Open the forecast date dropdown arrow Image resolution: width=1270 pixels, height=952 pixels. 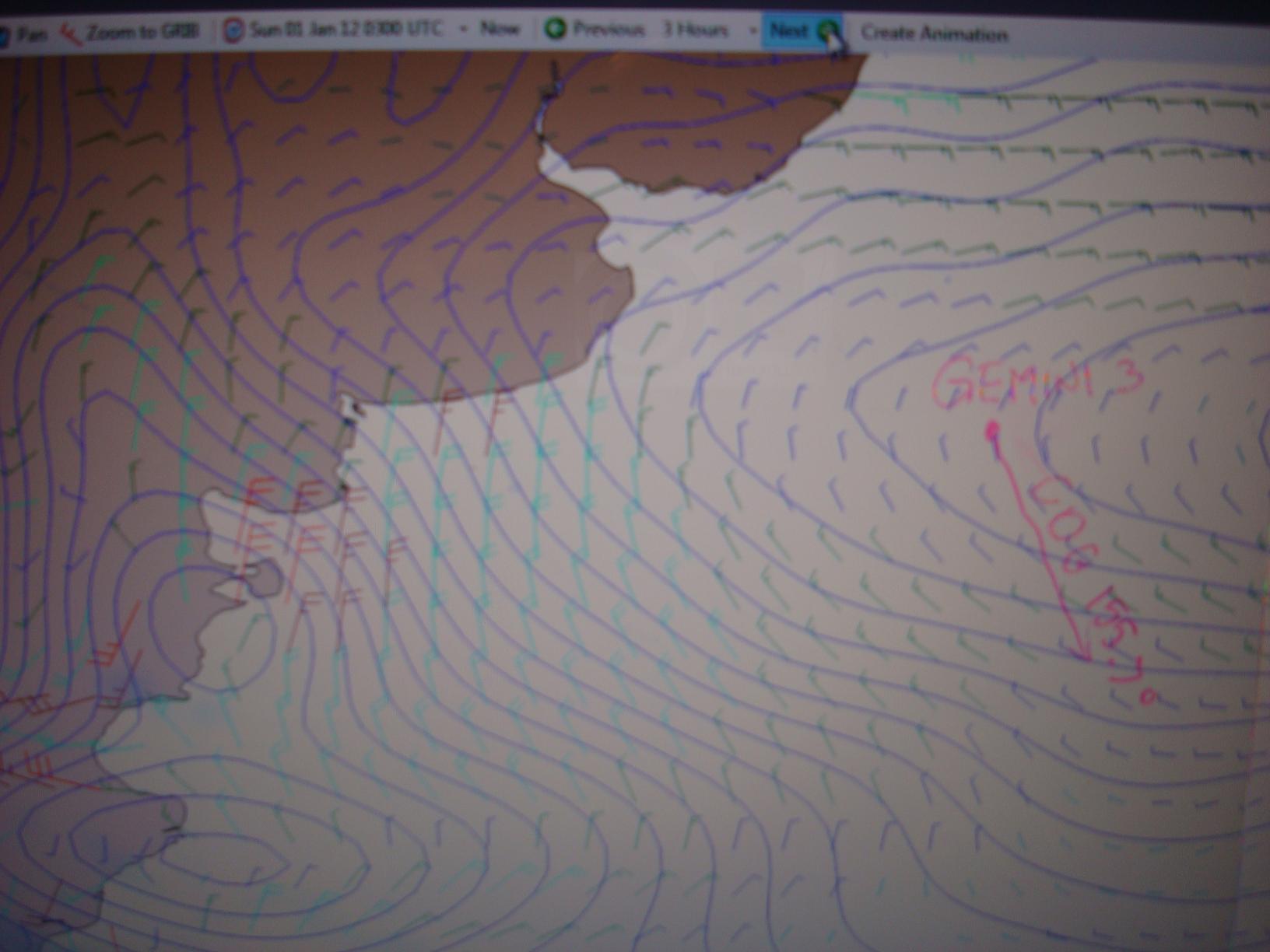pyautogui.click(x=464, y=30)
